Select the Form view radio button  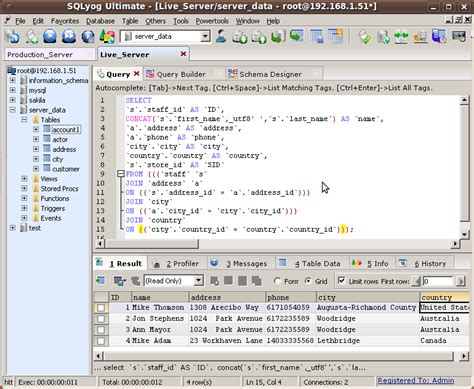coord(277,281)
